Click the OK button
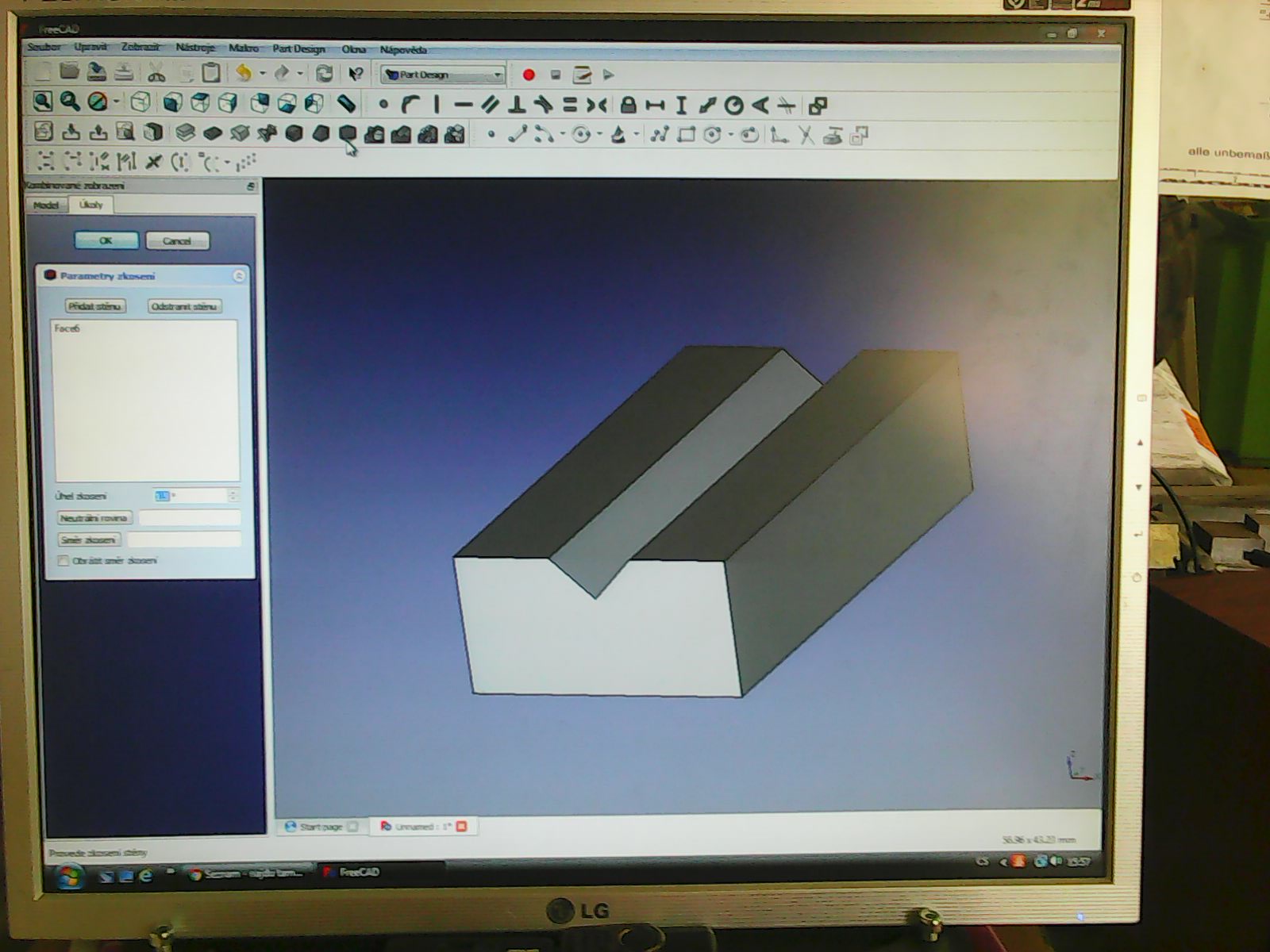 click(x=106, y=240)
